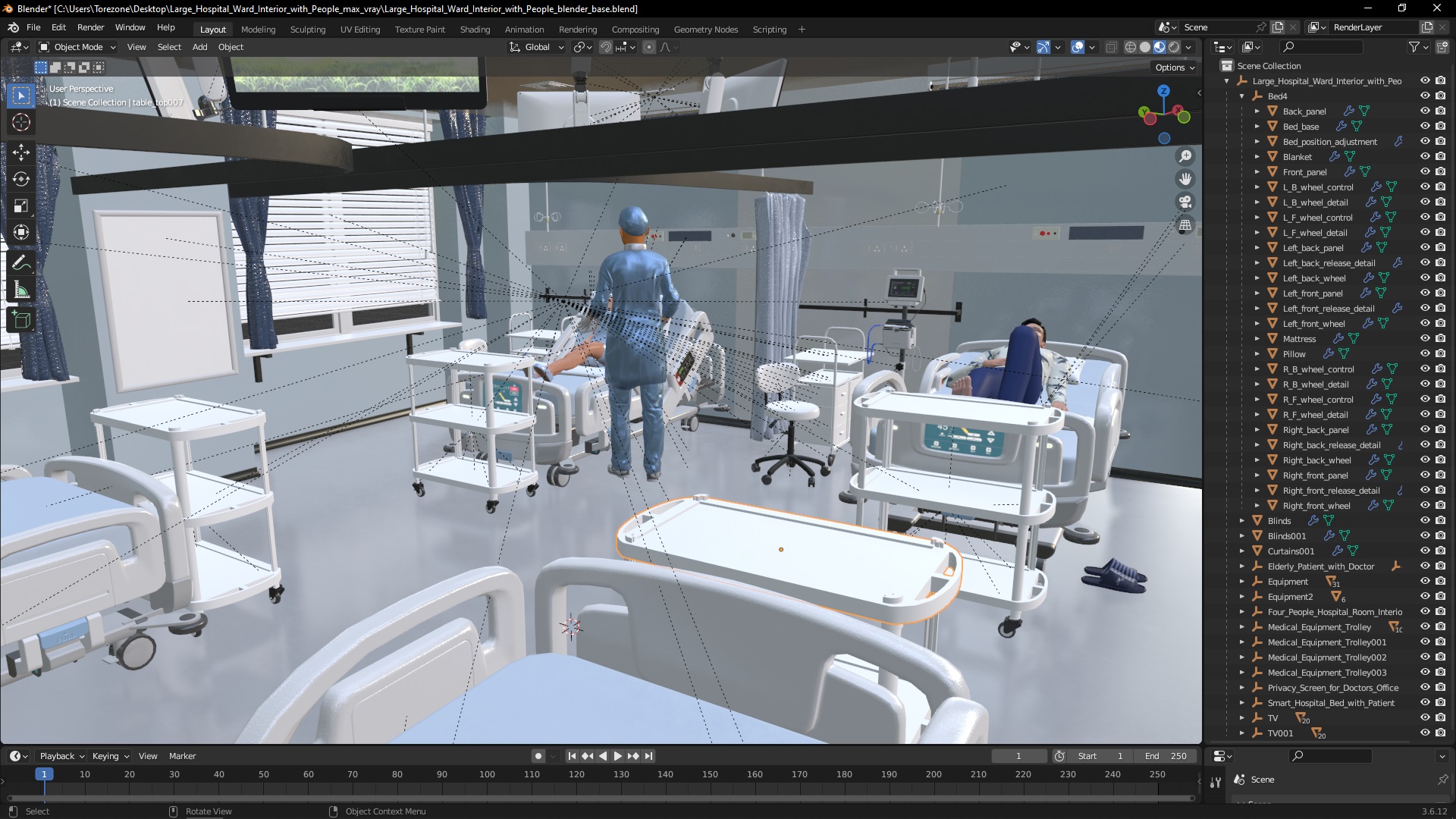Switch to rendered viewport shading
This screenshot has height=819, width=1456.
1174,47
